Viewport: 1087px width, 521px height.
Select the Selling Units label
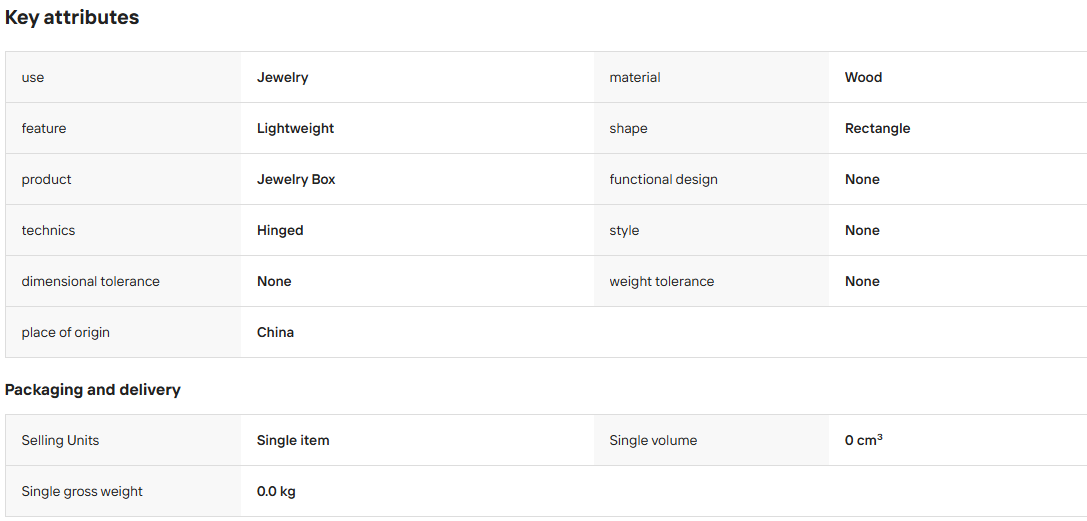click(x=60, y=441)
